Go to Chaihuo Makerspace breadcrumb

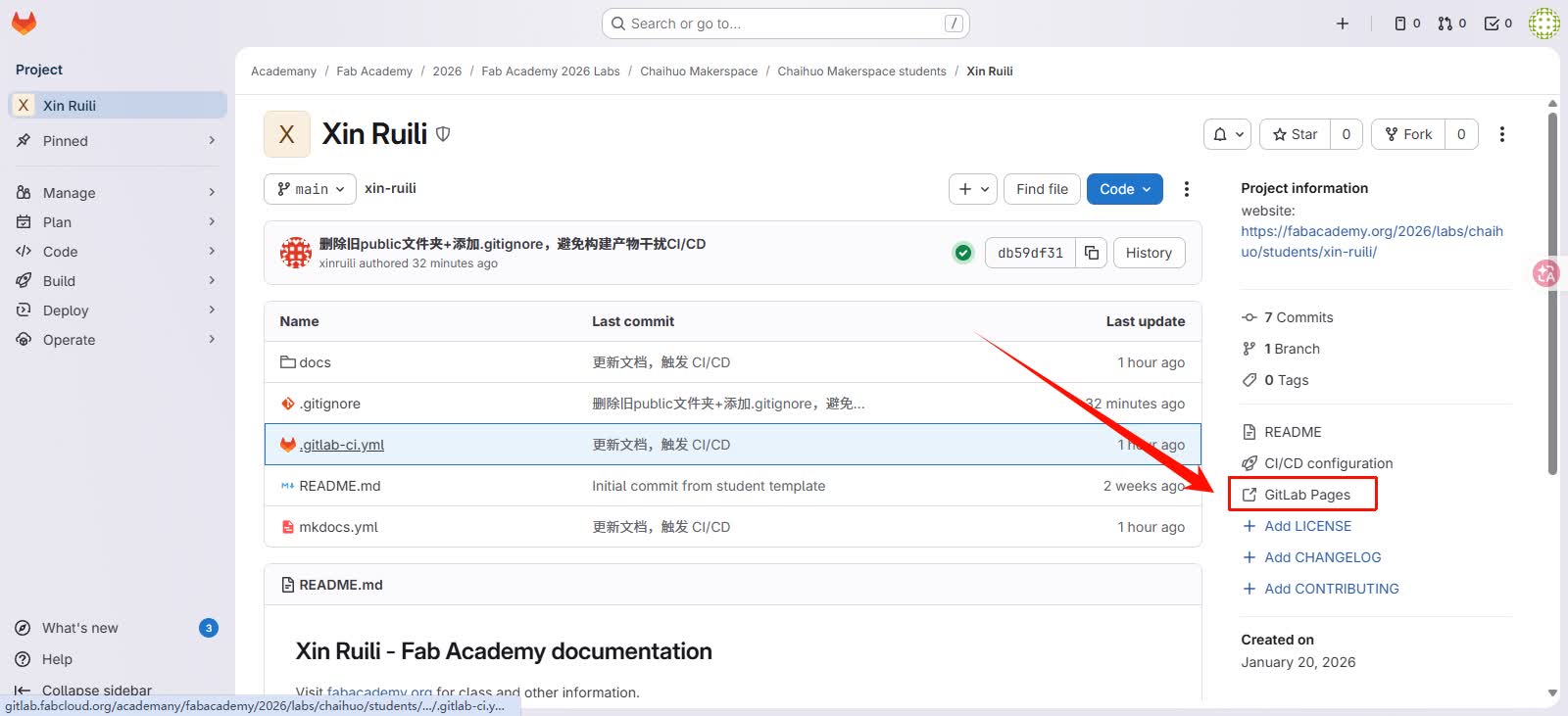(x=699, y=72)
